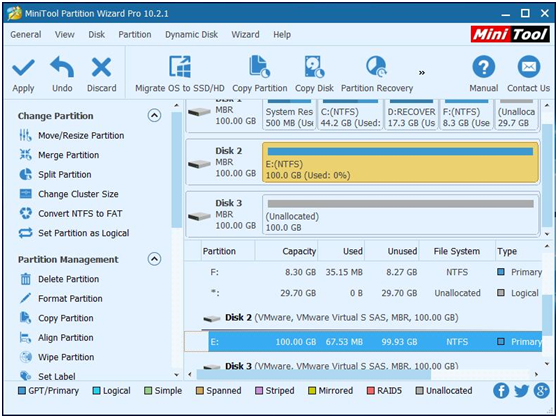Open the Dynamic Disk menu
Viewport: 558px width, 418px height.
coord(191,35)
